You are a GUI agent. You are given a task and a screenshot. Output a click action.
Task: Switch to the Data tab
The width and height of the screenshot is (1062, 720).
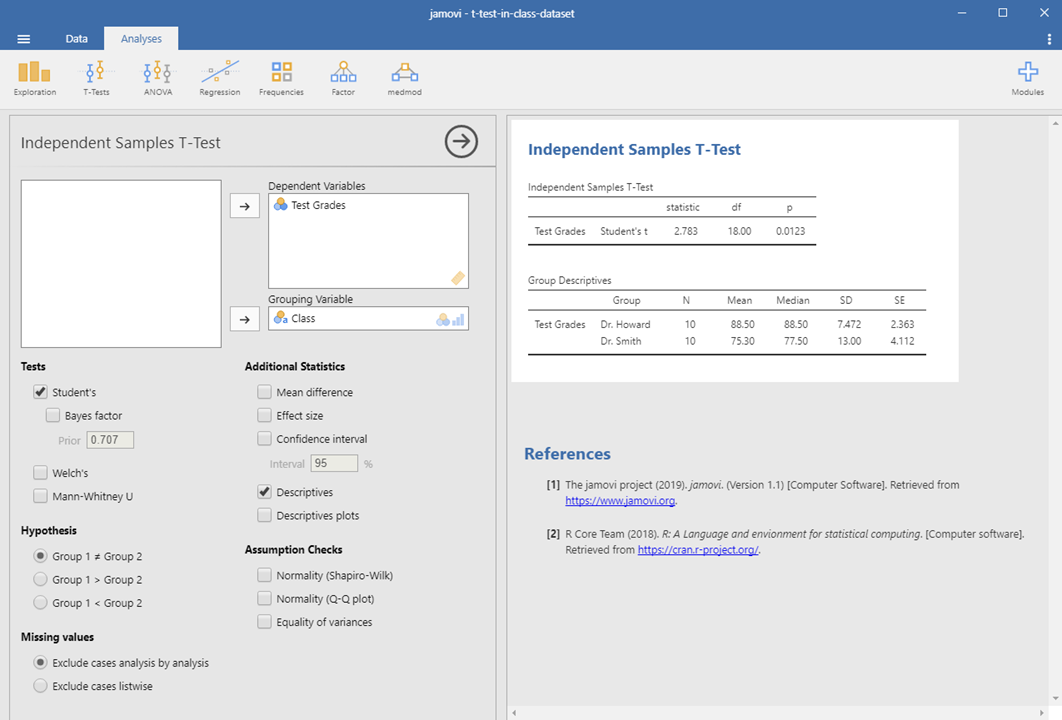coord(76,38)
